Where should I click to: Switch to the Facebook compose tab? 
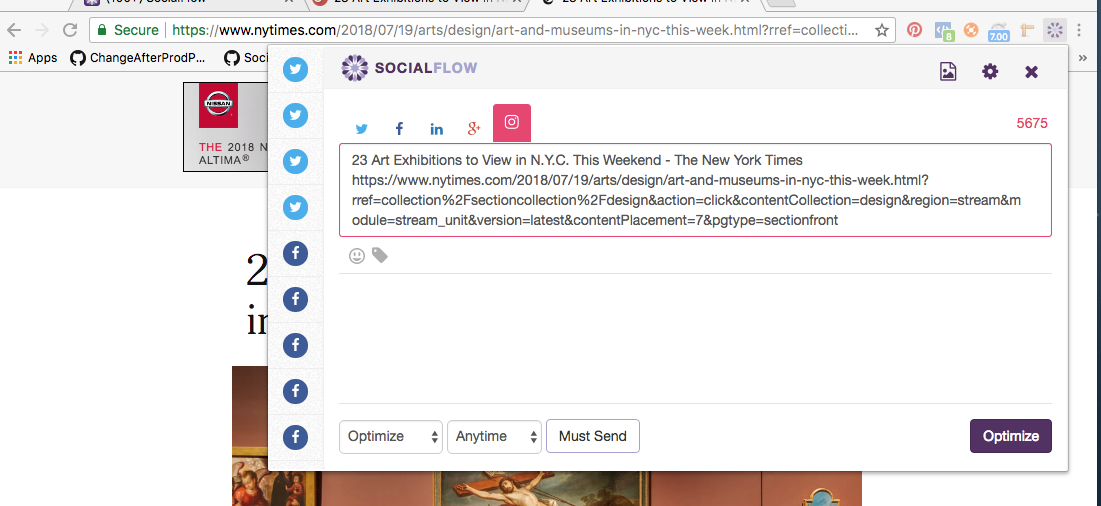pyautogui.click(x=399, y=128)
